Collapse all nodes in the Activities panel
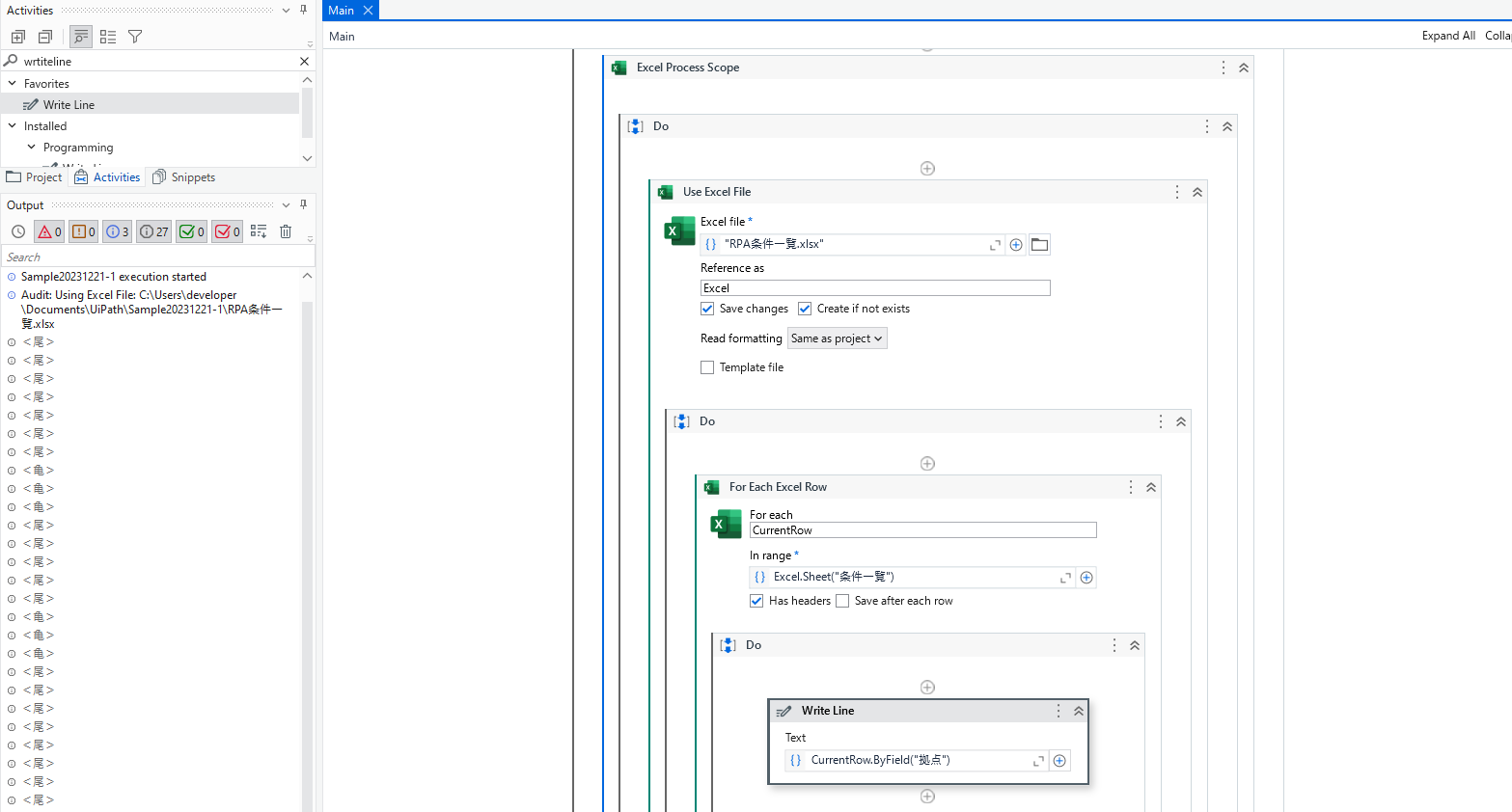This screenshot has height=812, width=1512. point(44,36)
